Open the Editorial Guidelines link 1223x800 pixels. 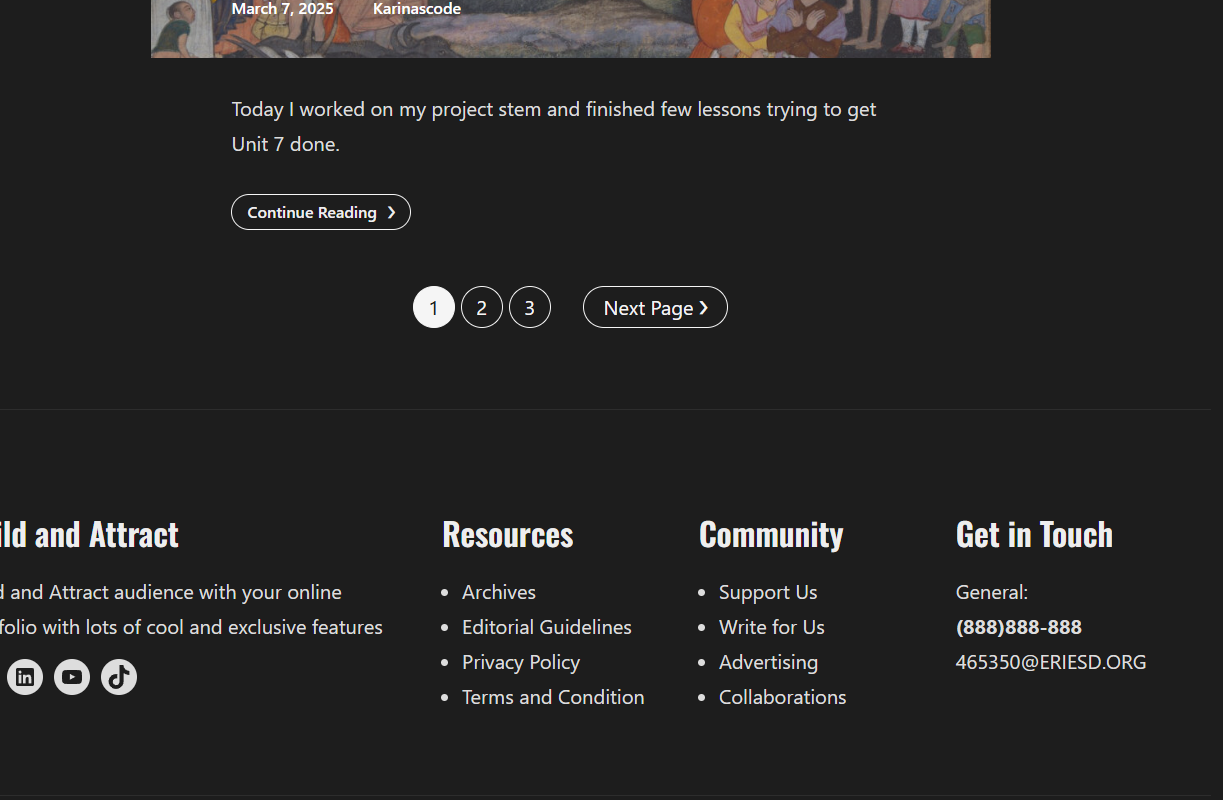(x=546, y=627)
